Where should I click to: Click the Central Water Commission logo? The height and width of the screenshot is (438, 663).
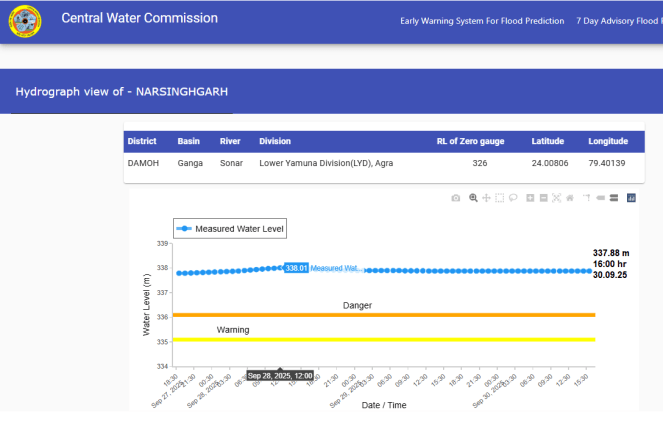pyautogui.click(x=25, y=22)
